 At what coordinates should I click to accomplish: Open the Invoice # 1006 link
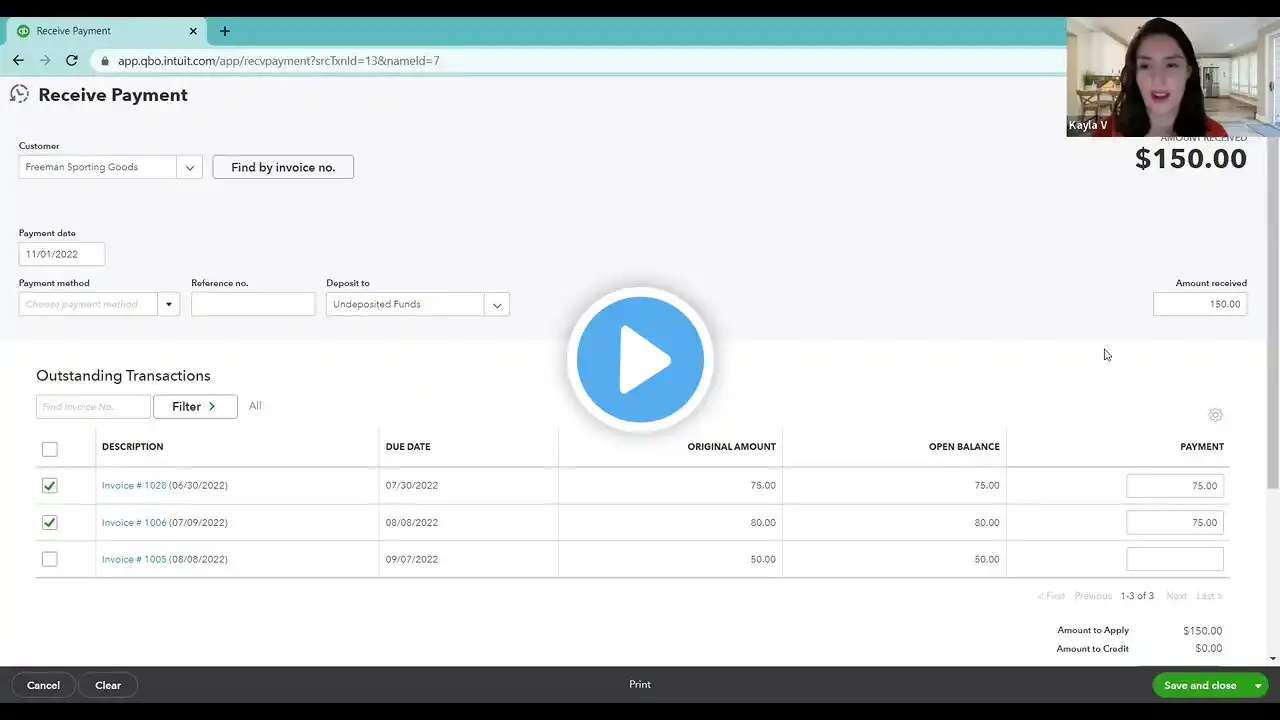point(134,522)
